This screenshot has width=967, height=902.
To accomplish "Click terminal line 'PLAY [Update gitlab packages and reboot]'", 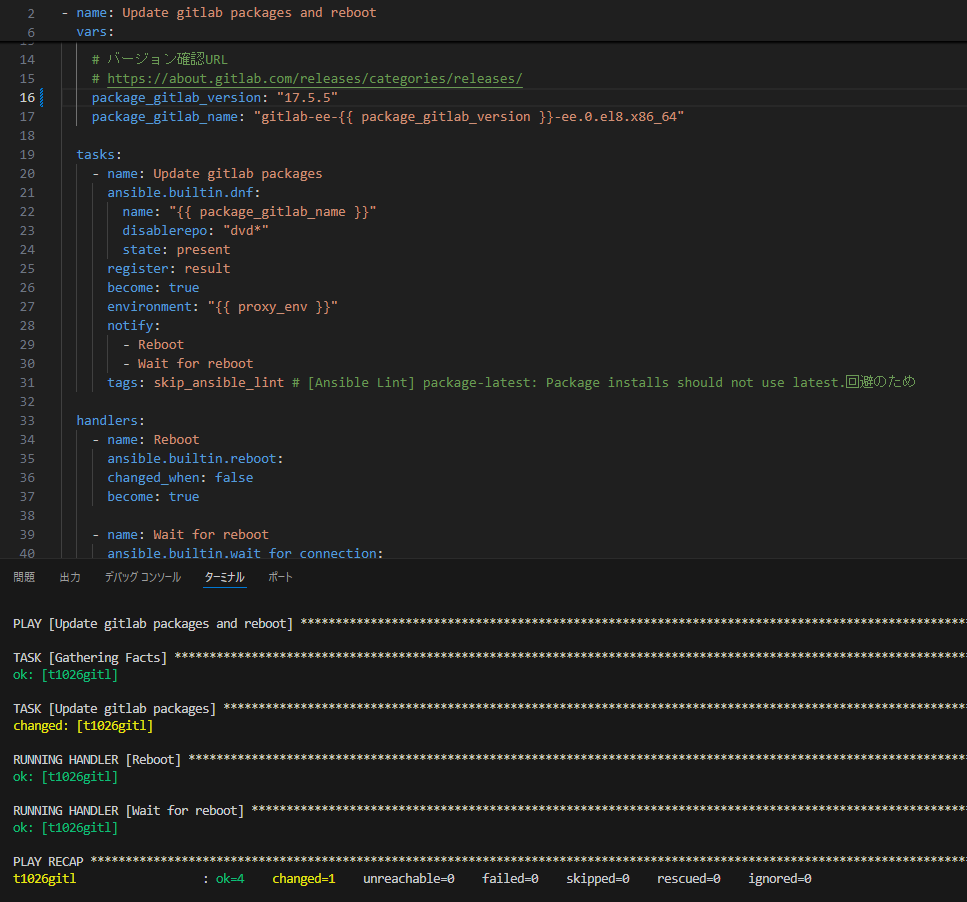I will [x=153, y=623].
